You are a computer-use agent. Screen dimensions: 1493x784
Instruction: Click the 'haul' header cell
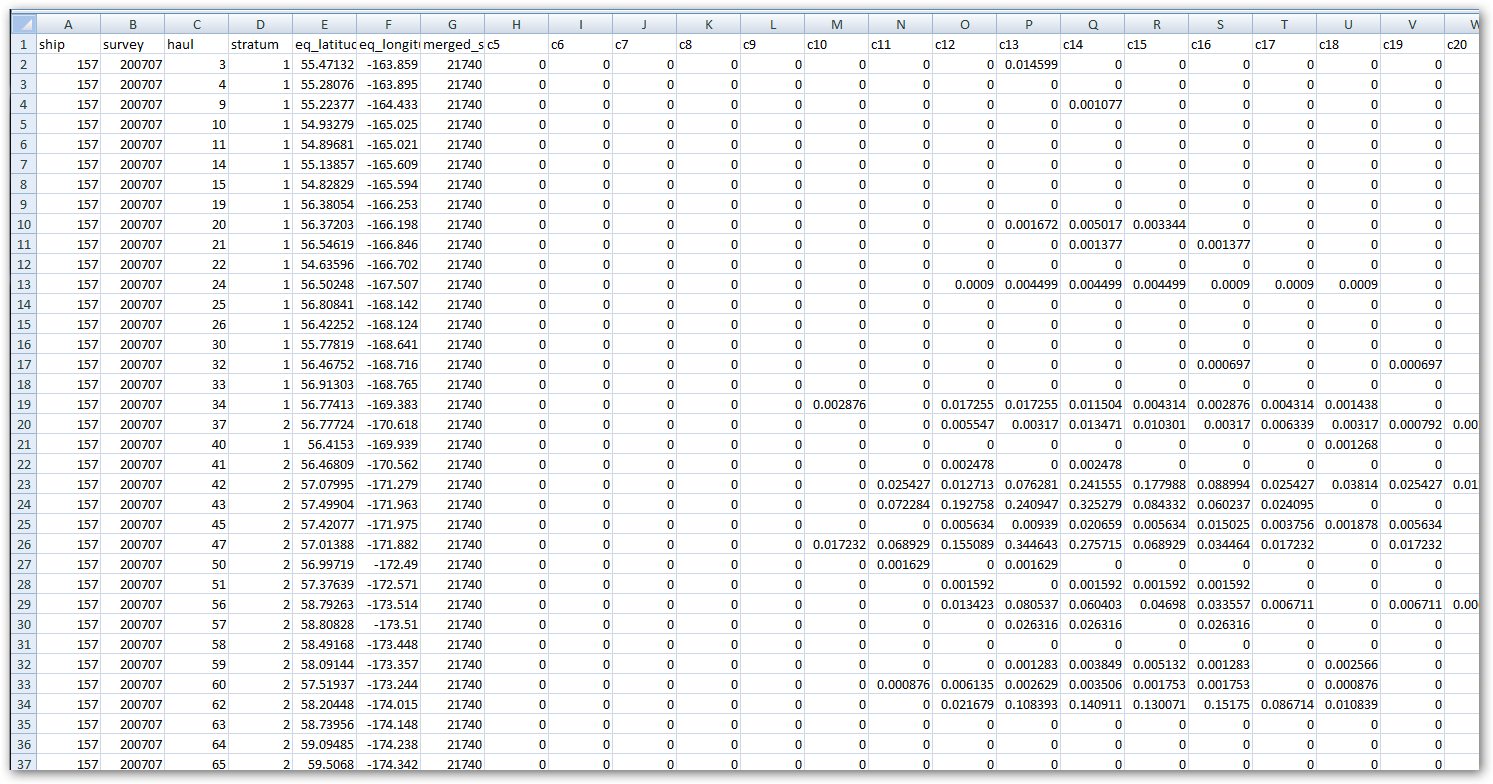click(196, 44)
